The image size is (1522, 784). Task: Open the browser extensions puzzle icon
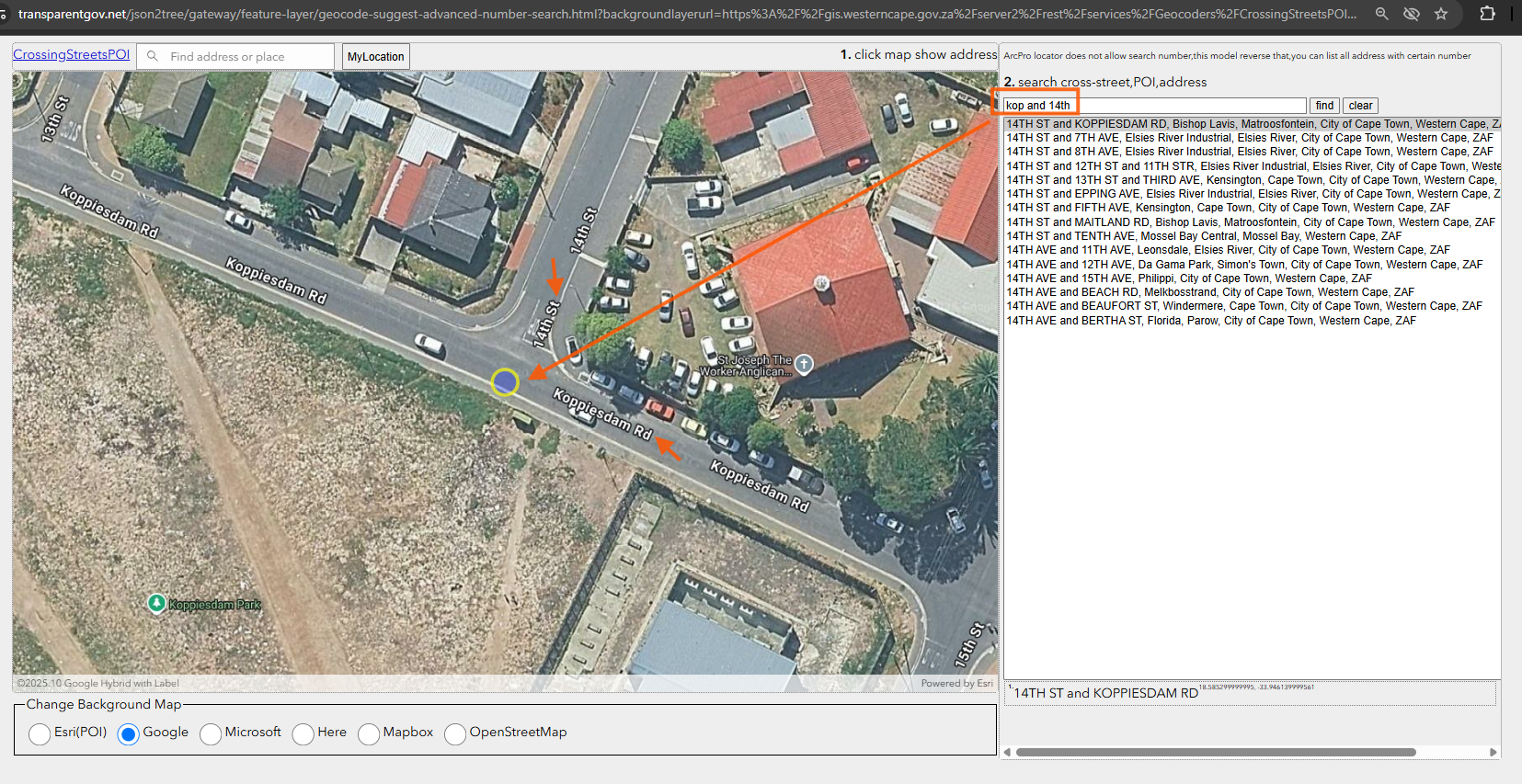coord(1487,14)
